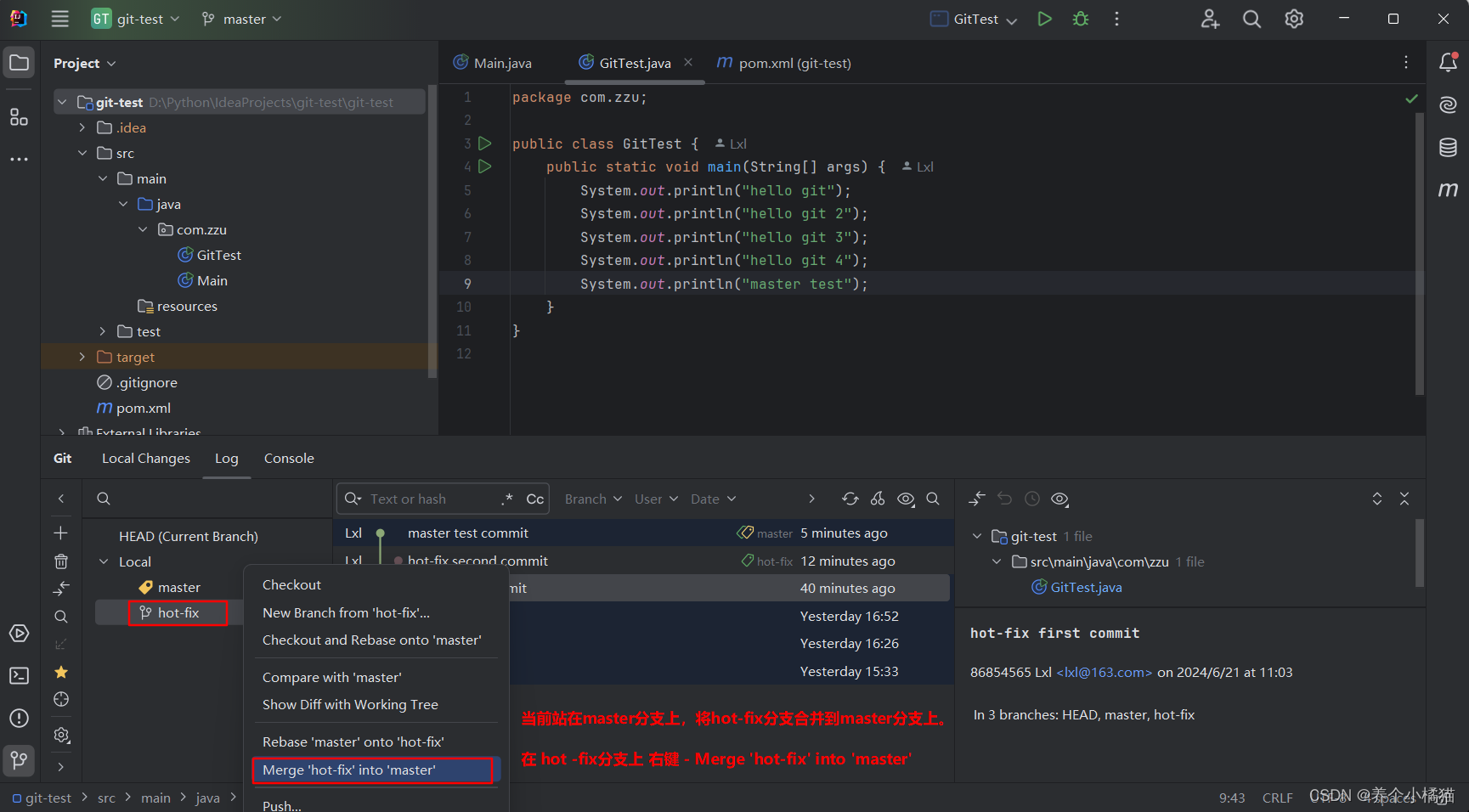Select master test commit row
1469x812 pixels.
(x=644, y=533)
